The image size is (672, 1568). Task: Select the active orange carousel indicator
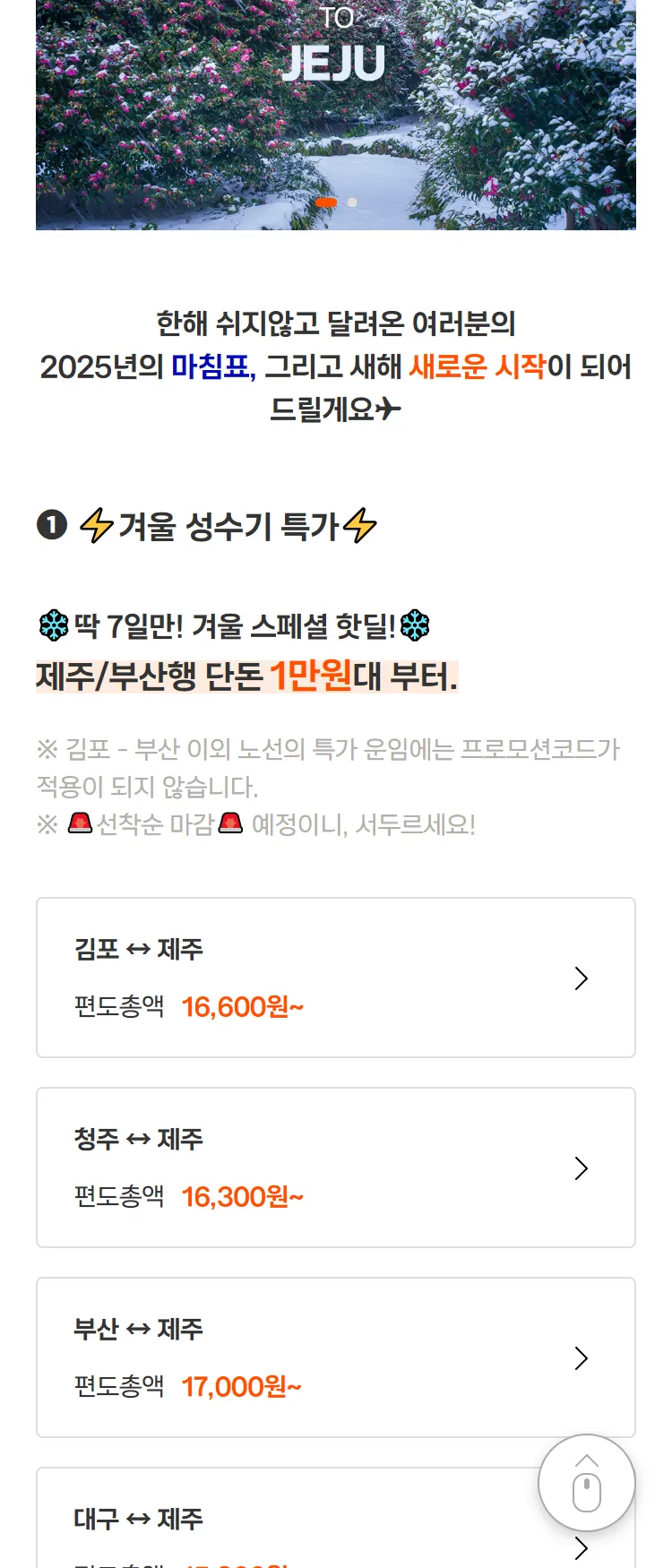(326, 202)
